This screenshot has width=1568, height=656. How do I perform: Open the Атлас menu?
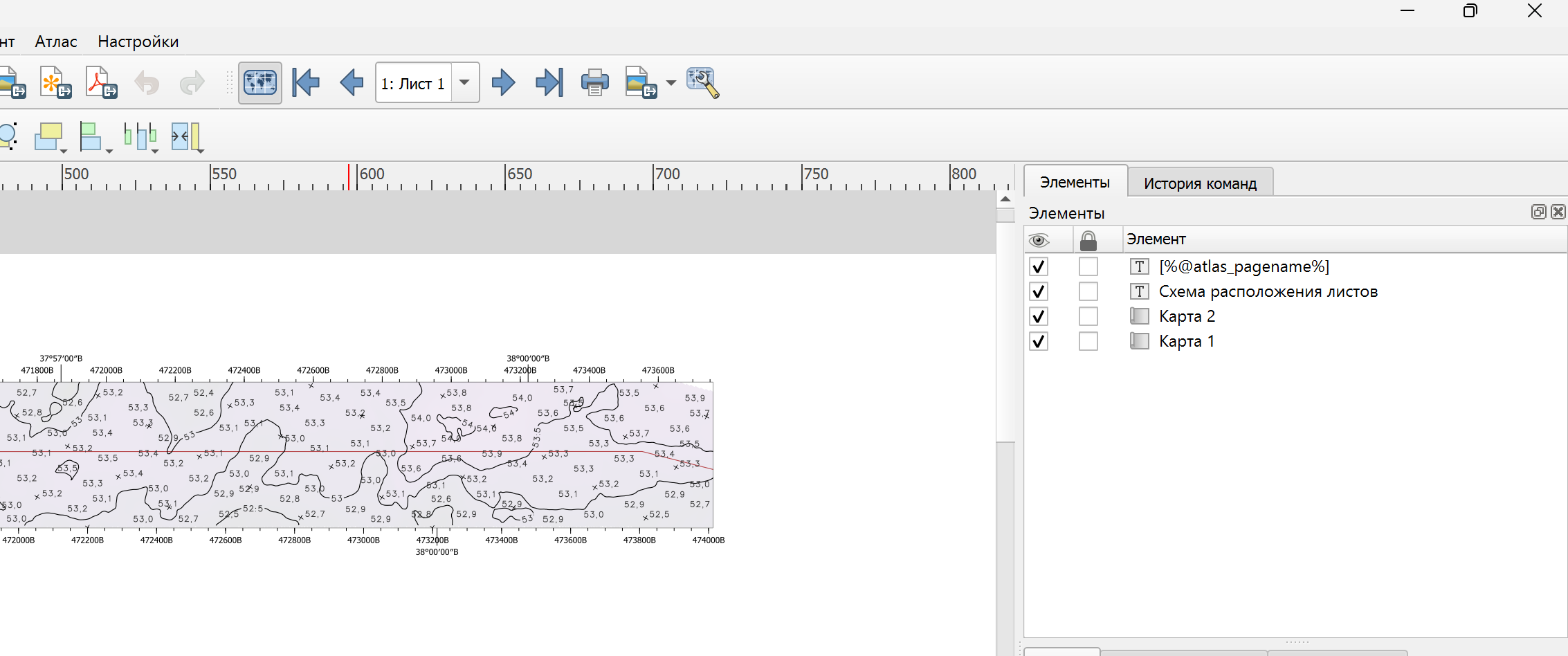point(56,42)
